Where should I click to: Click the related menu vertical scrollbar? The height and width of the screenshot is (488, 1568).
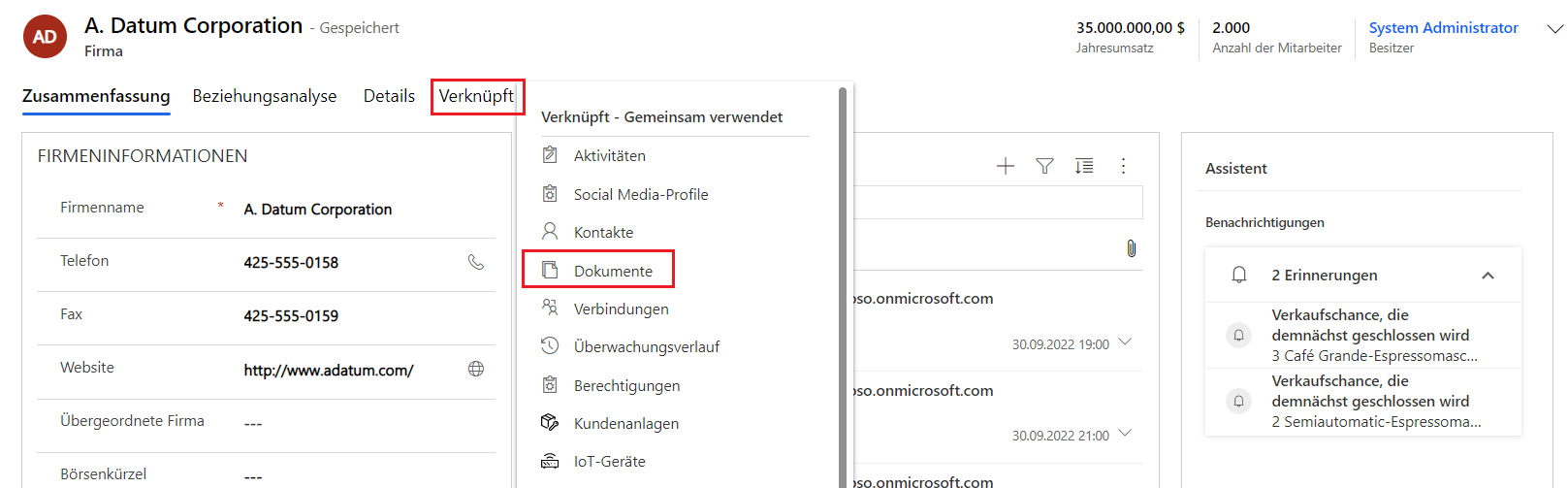coord(843,287)
